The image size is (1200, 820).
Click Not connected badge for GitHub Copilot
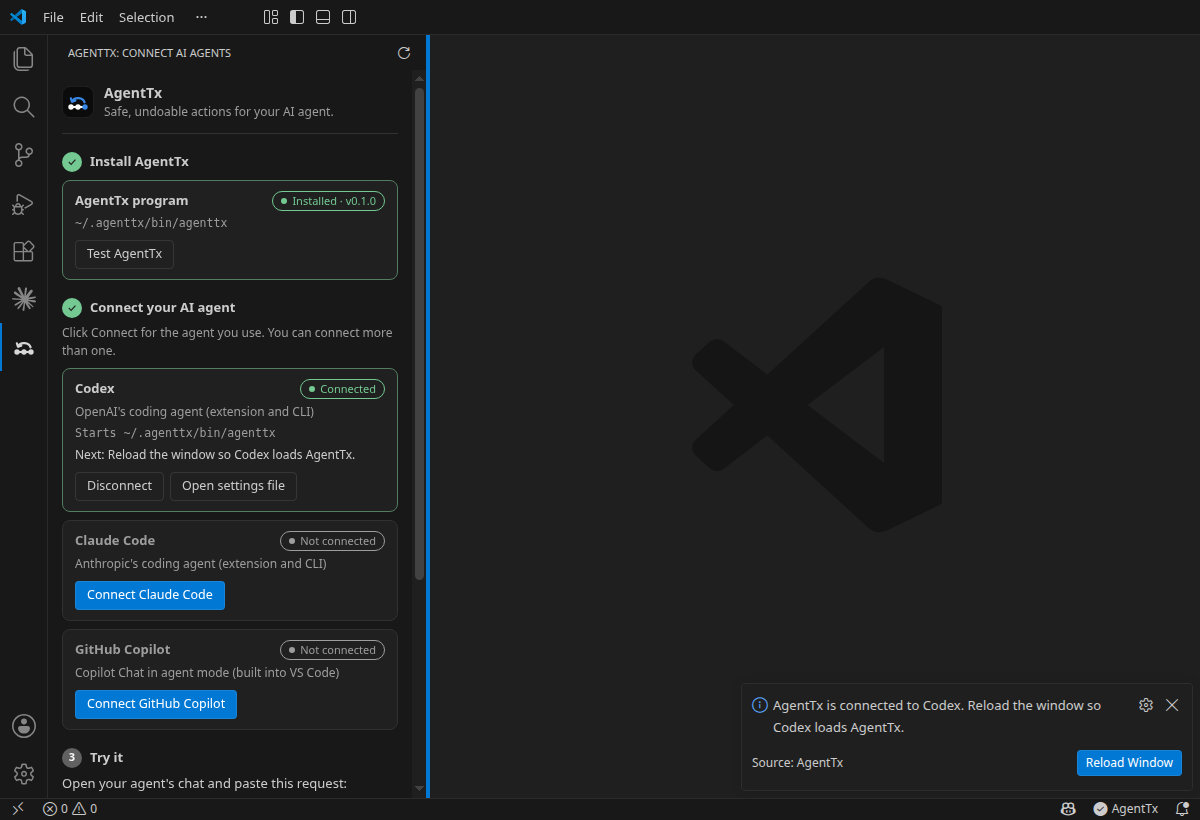tap(332, 650)
